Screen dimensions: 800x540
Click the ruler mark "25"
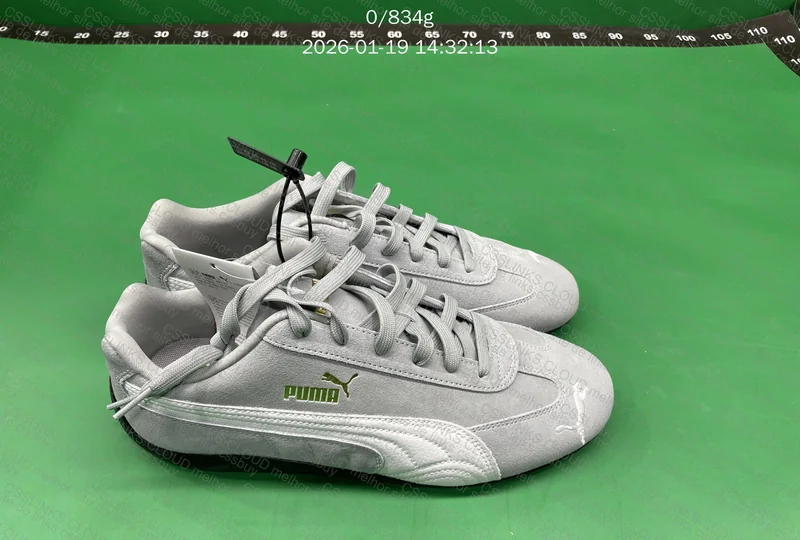121,35
